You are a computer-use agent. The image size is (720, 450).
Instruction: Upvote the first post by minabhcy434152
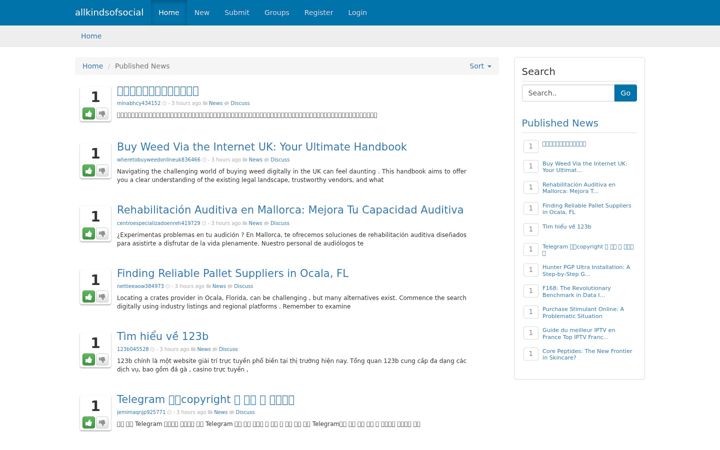tap(89, 114)
